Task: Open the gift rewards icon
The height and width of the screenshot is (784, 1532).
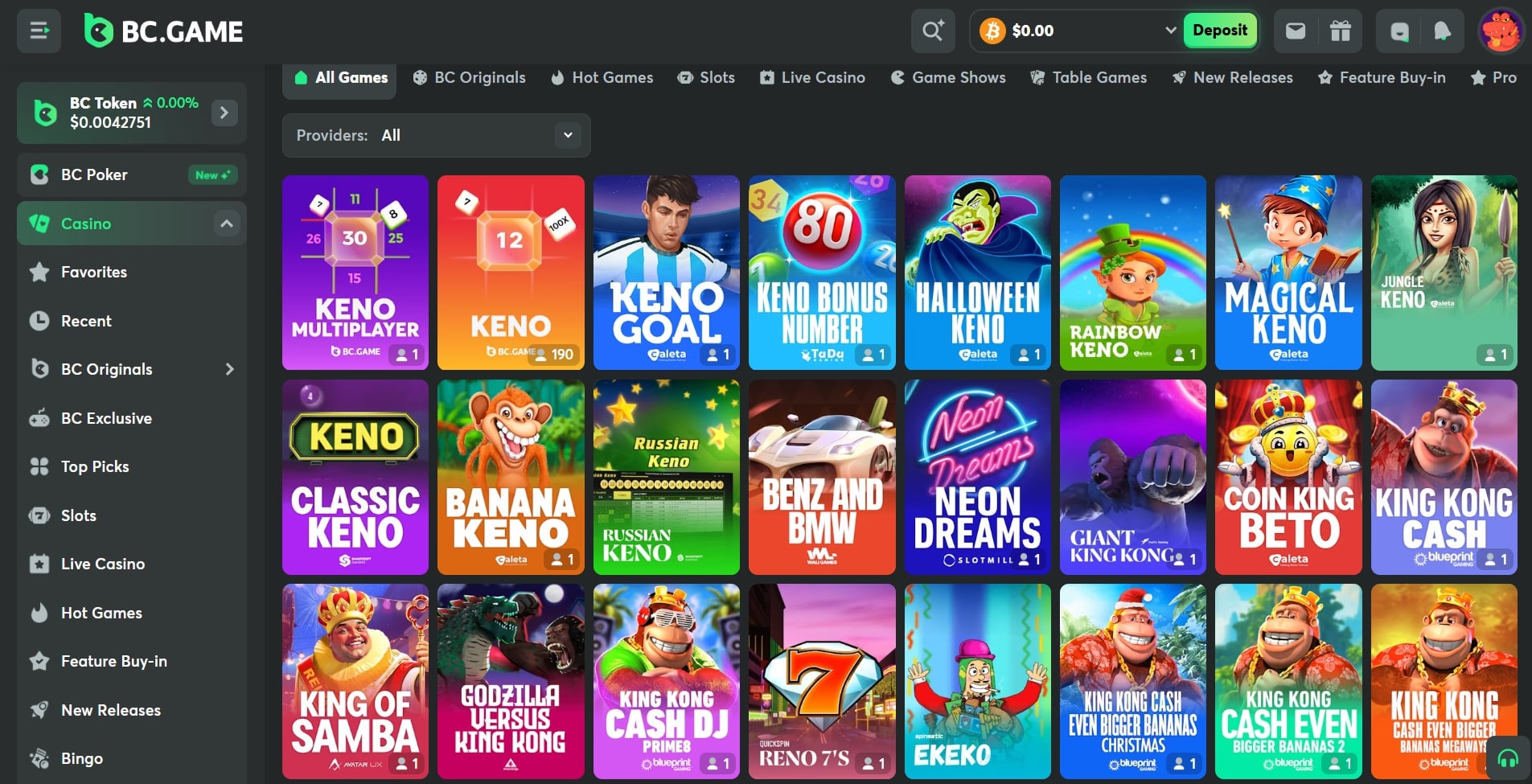Action: (1340, 31)
